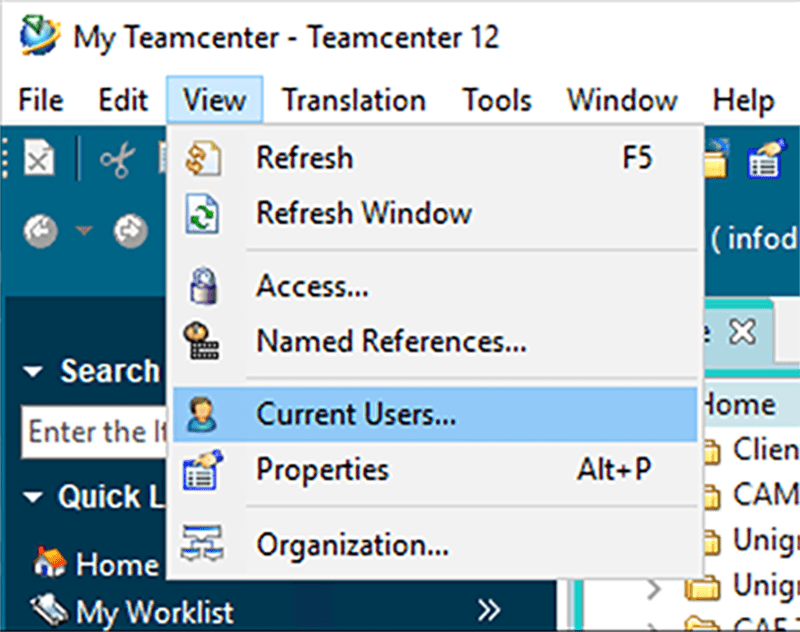Screen dimensions: 800x632
Task: Click the Cut scissors toolbar icon
Action: point(118,160)
